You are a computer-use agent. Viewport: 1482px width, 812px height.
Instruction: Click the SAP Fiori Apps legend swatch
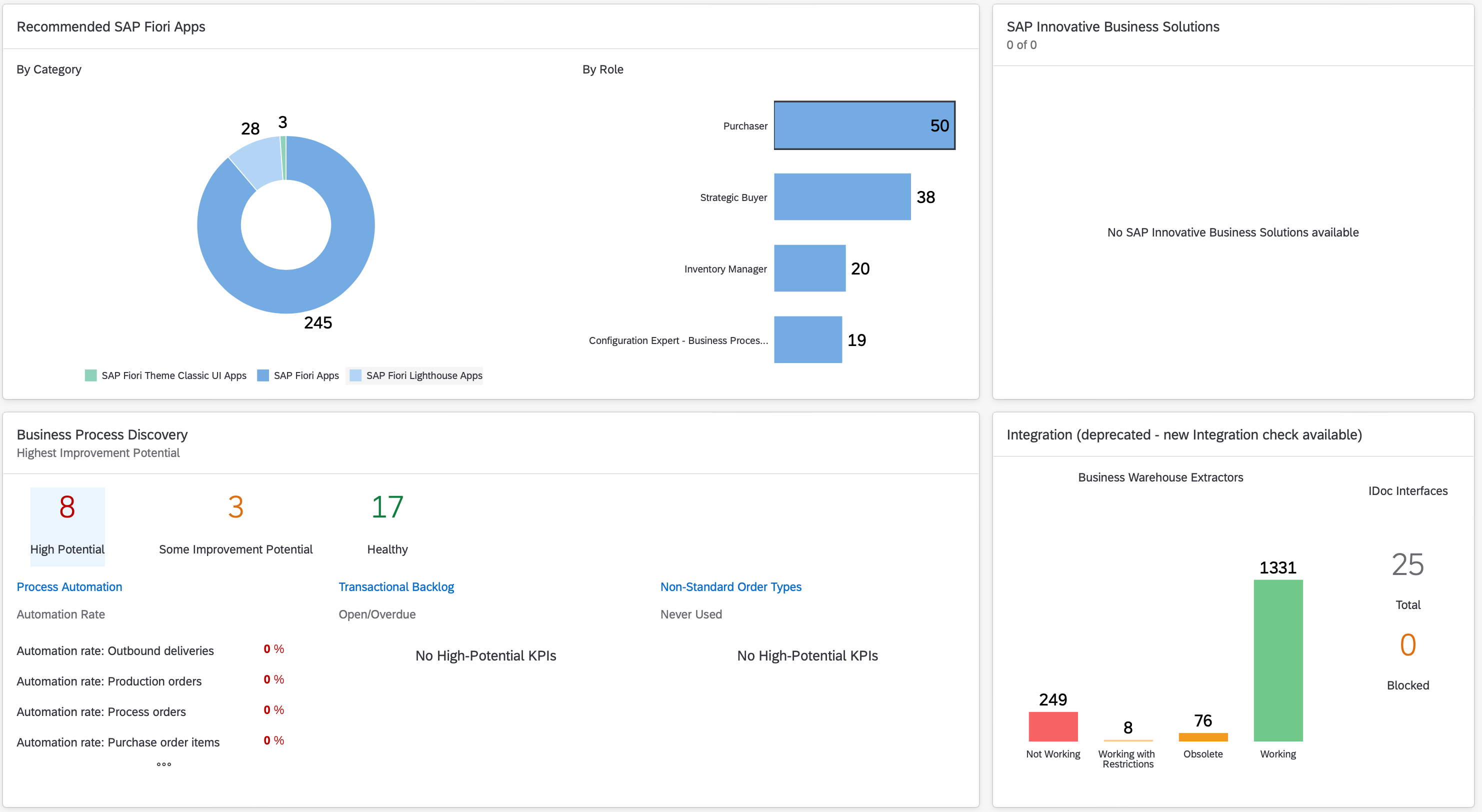263,375
